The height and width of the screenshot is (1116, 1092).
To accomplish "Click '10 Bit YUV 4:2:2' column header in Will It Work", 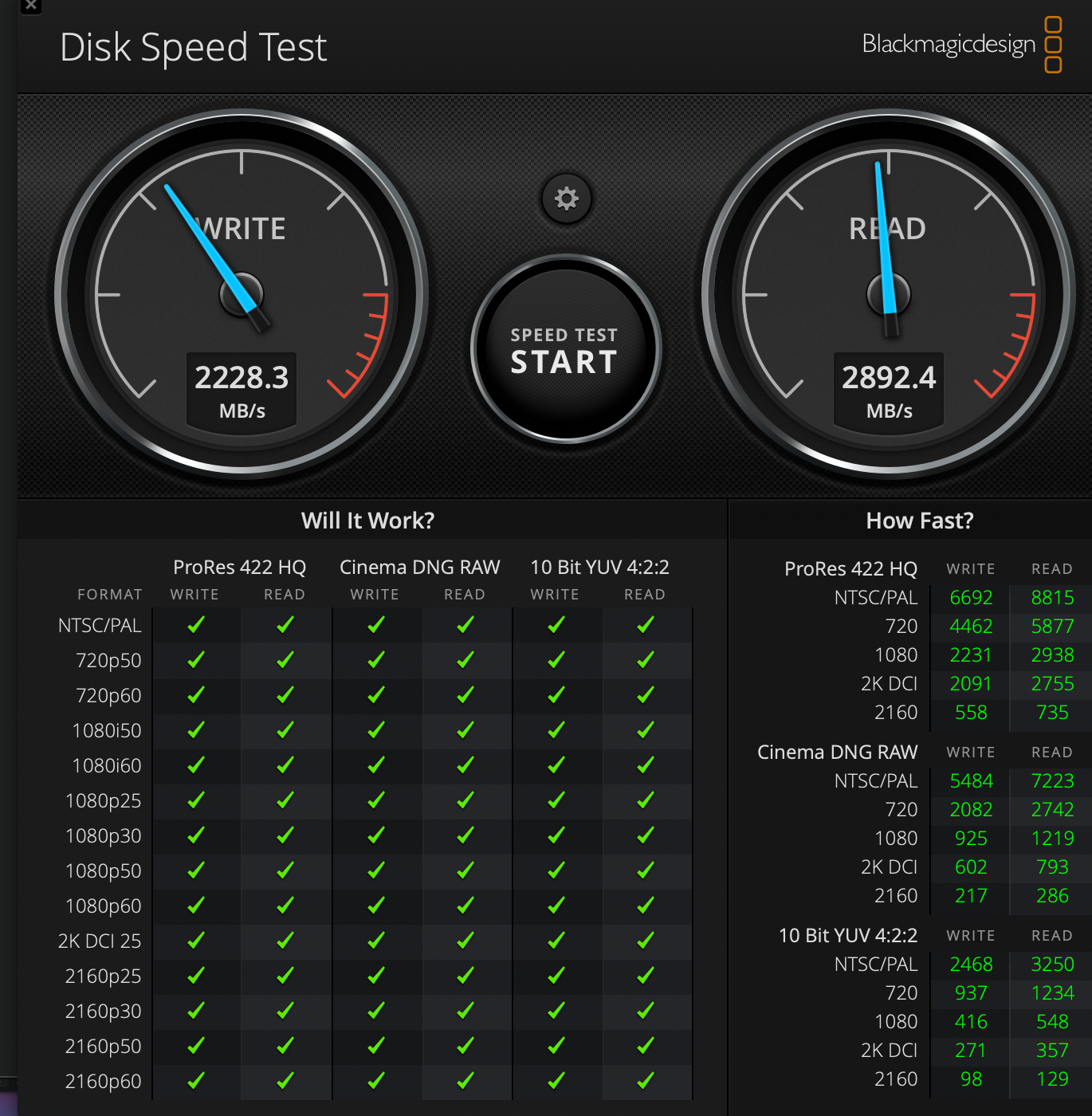I will [x=600, y=567].
